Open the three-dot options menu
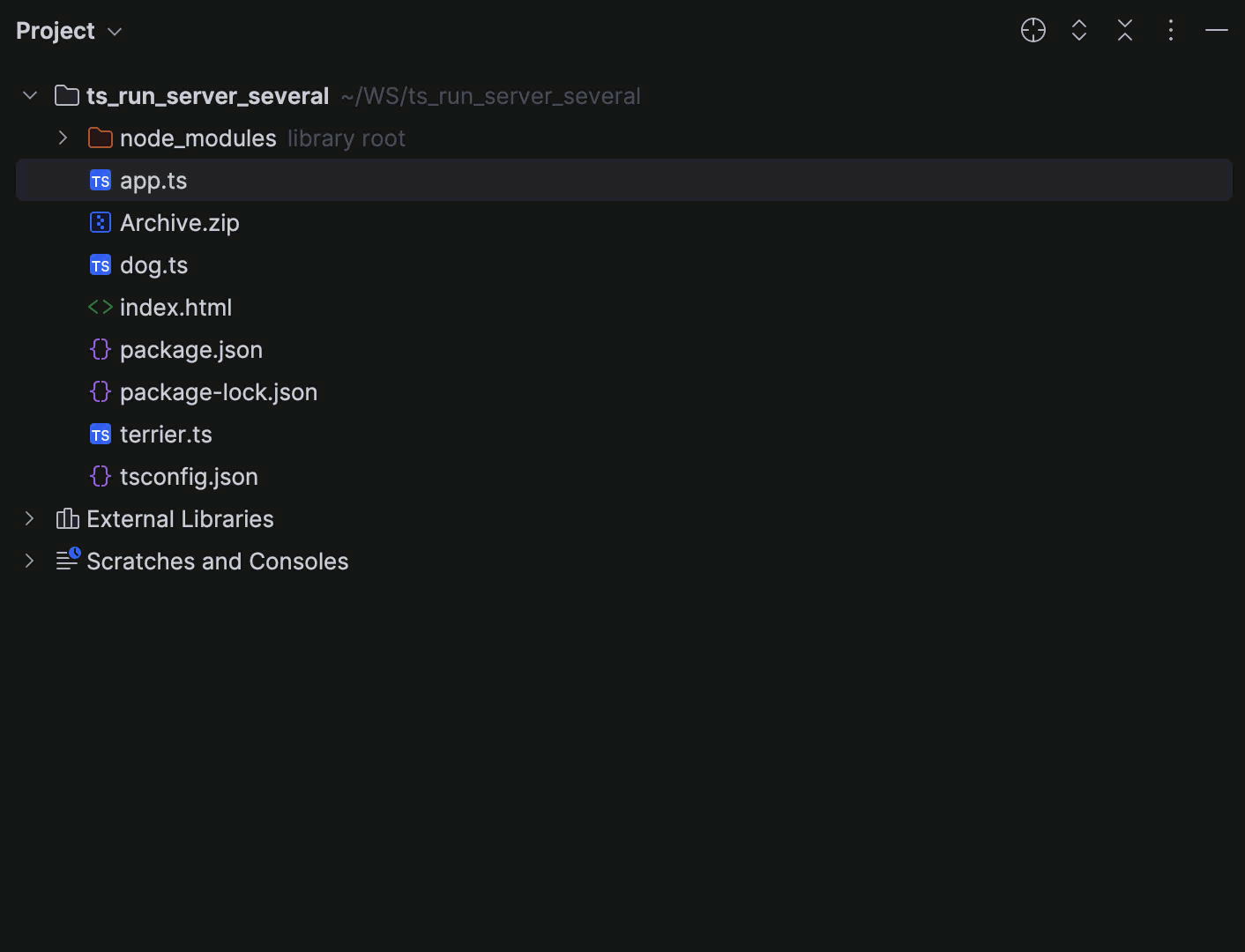This screenshot has height=952, width=1245. coord(1170,30)
